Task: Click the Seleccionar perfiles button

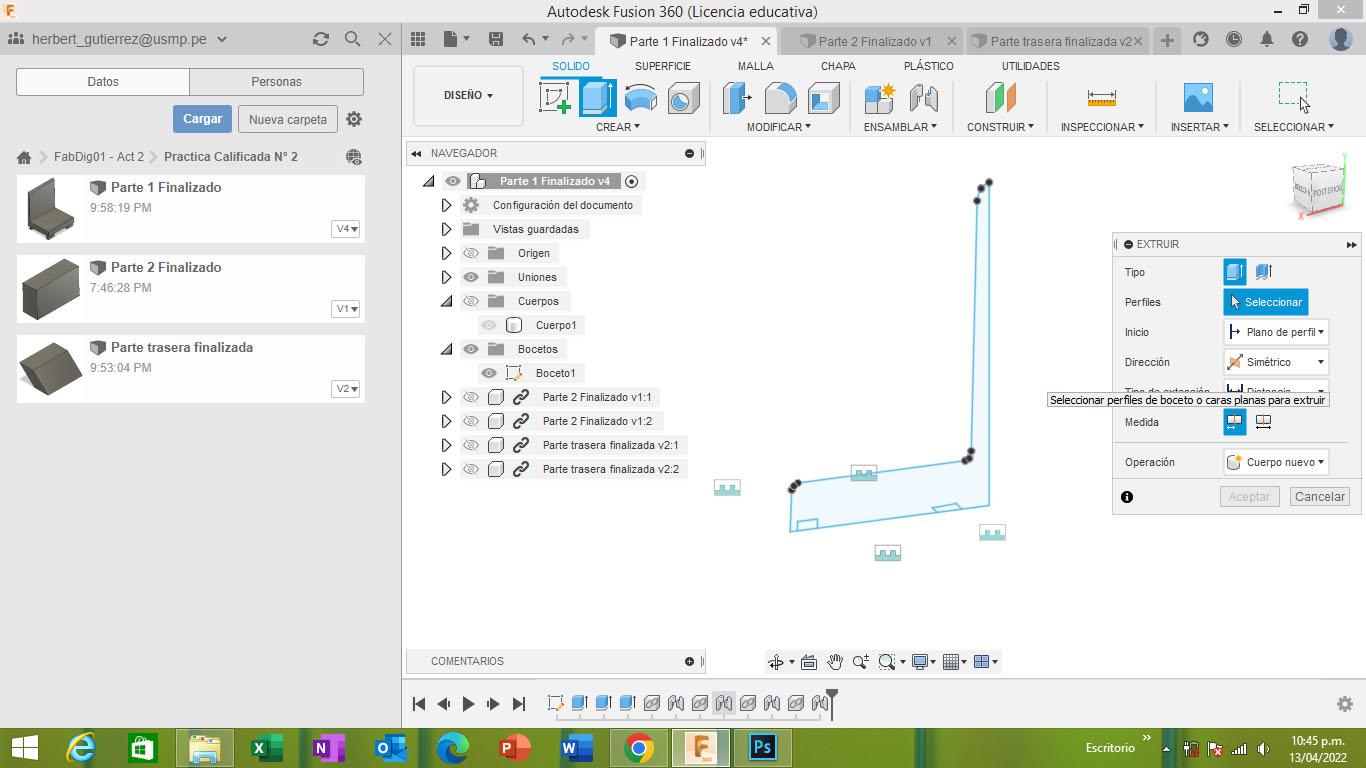Action: tap(1266, 302)
